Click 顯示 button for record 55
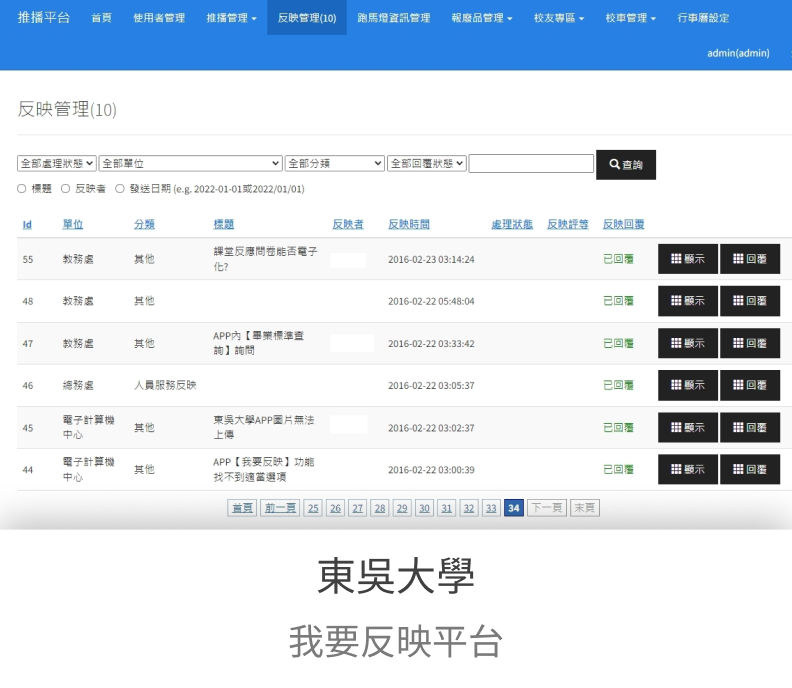This screenshot has height=688, width=792. [x=688, y=259]
